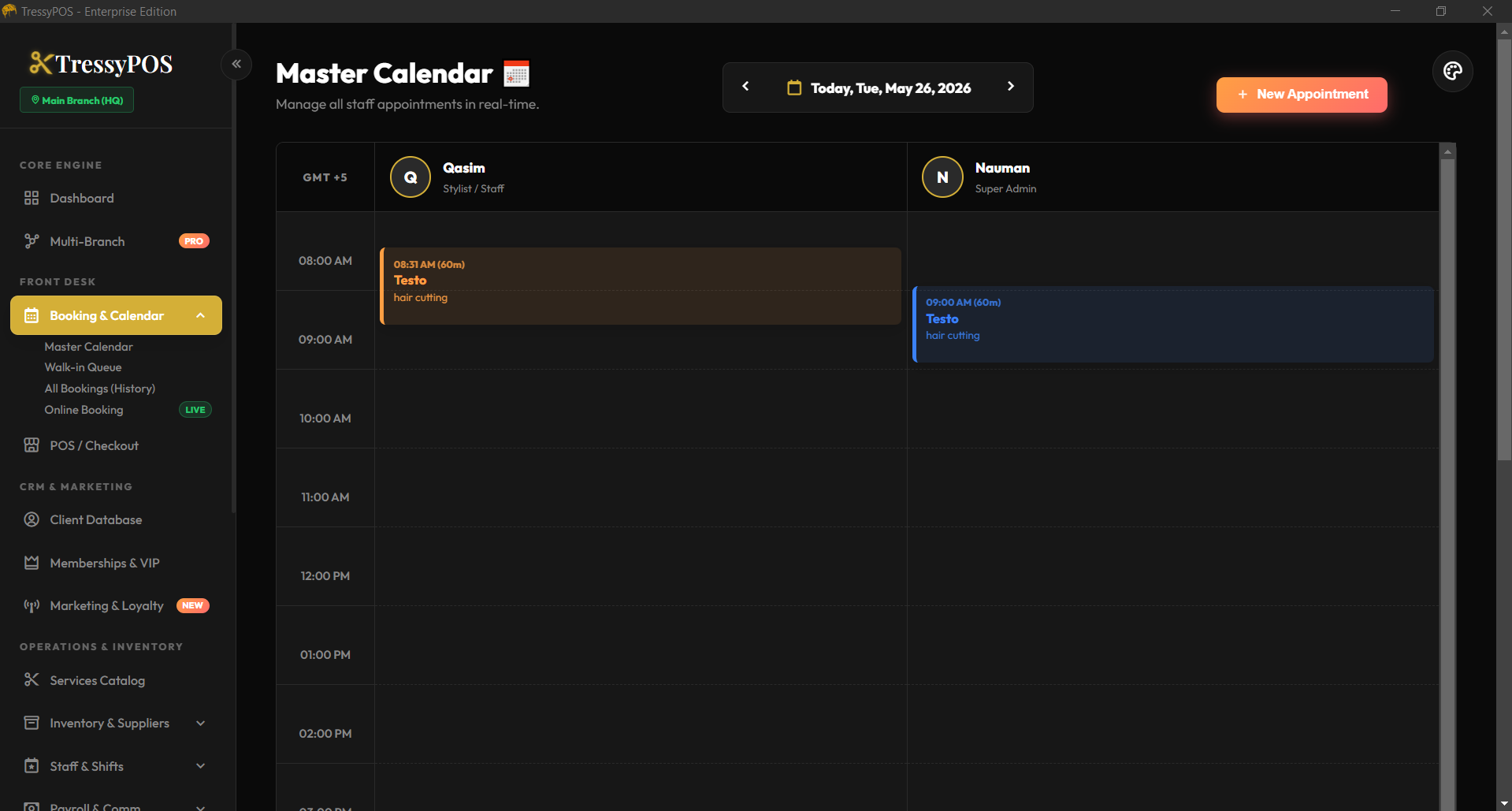This screenshot has width=1512, height=811.
Task: Click the Marketing & Loyalty NEW badge
Action: [x=192, y=605]
